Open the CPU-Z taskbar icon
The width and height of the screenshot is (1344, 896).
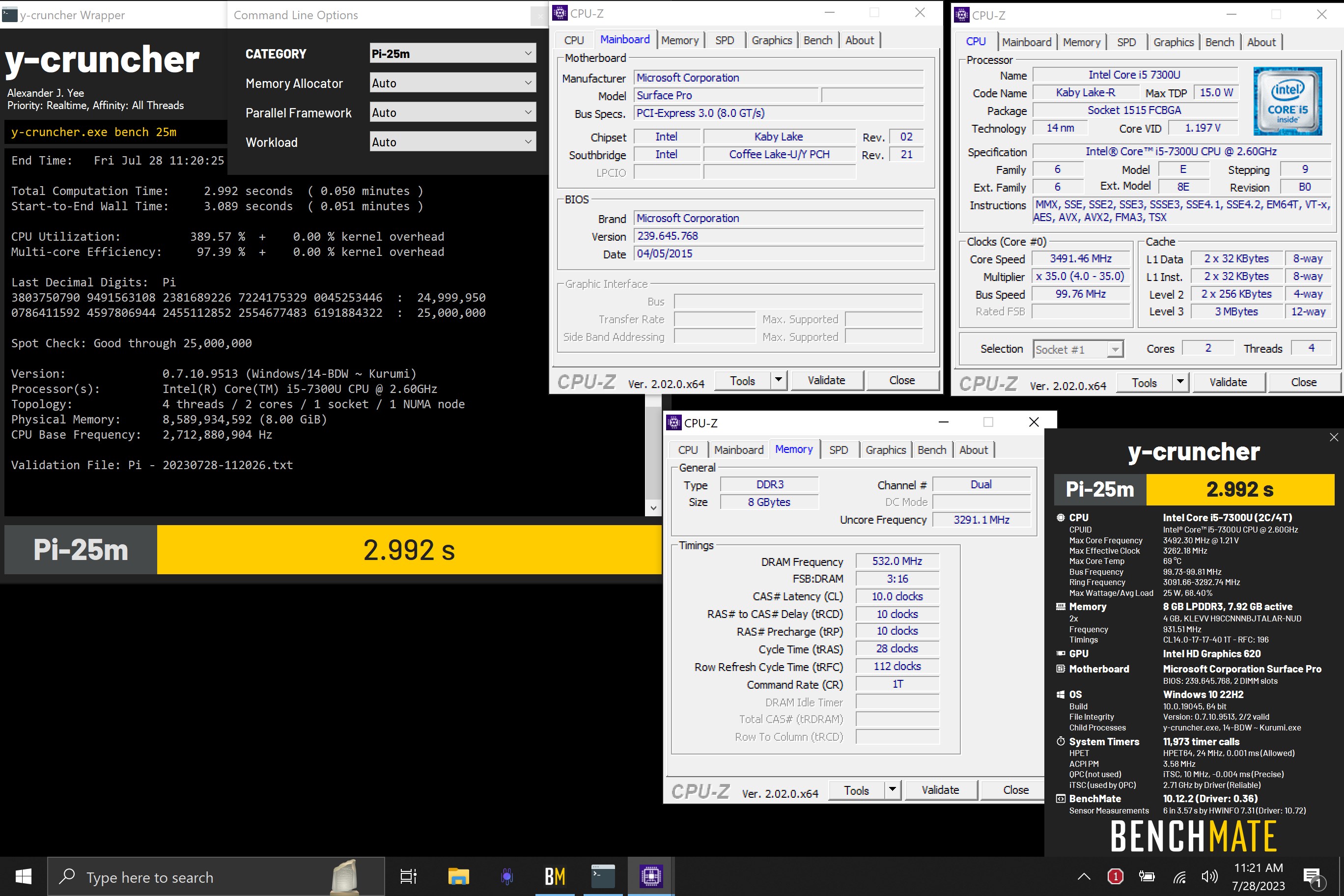(x=651, y=876)
